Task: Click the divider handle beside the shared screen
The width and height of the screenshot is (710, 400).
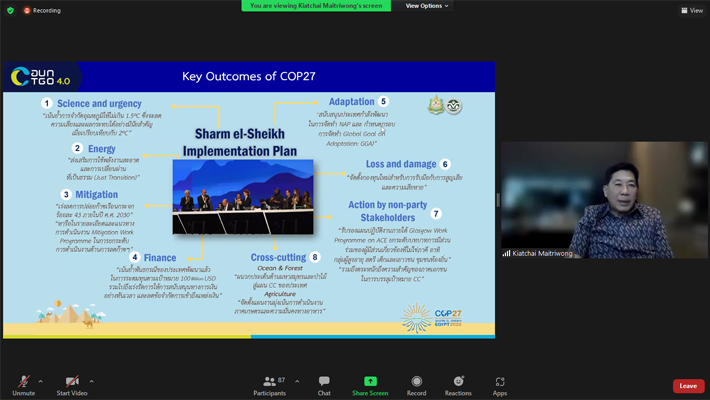Action: [498, 200]
